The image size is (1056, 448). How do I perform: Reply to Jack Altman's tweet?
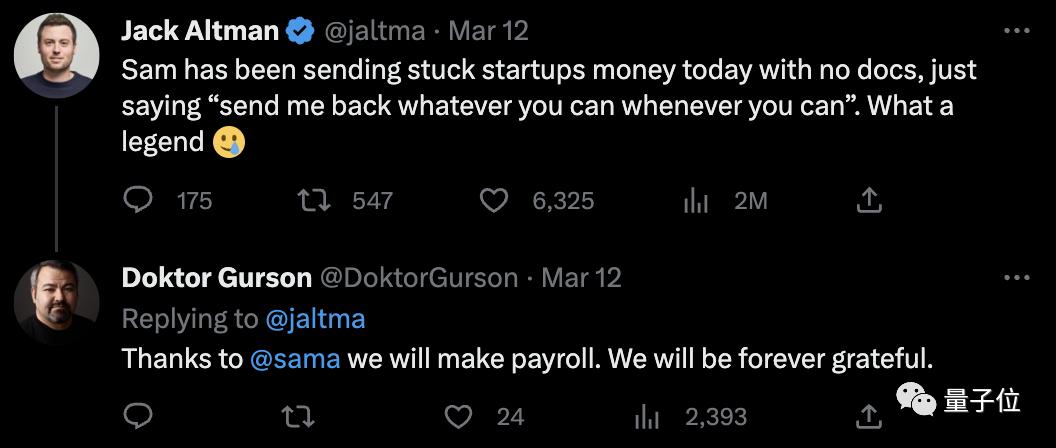(137, 201)
